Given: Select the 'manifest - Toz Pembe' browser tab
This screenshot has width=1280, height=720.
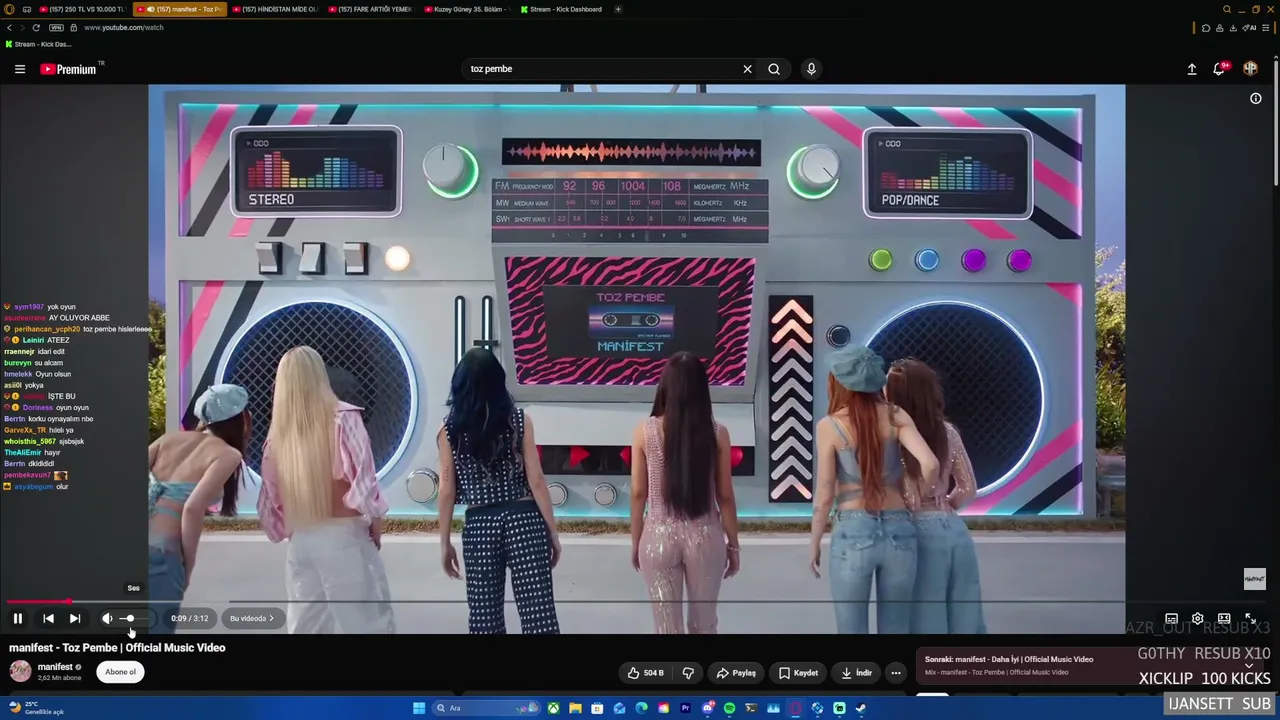Looking at the screenshot, I should point(180,9).
